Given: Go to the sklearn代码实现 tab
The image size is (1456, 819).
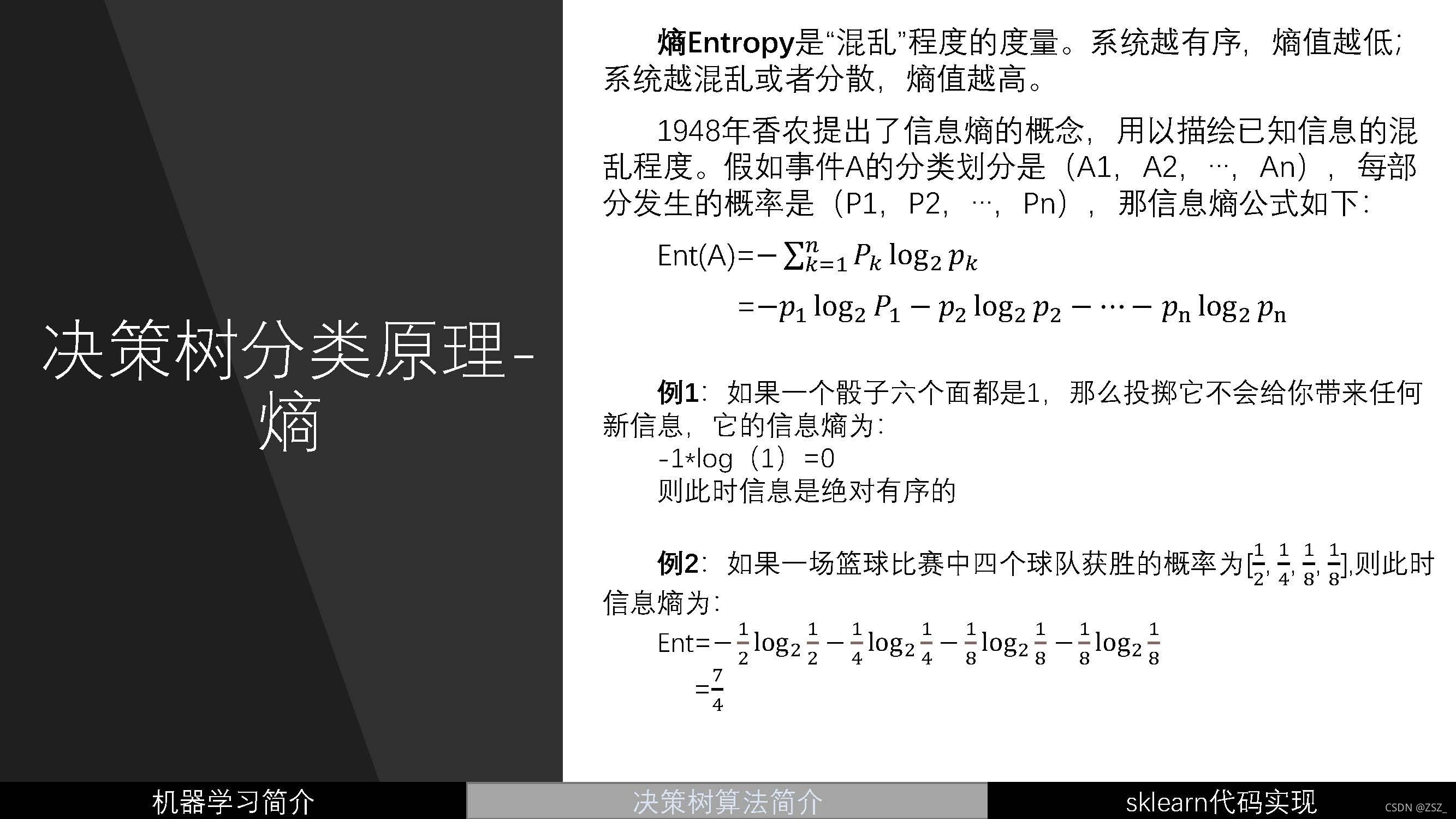Looking at the screenshot, I should pyautogui.click(x=1221, y=802).
